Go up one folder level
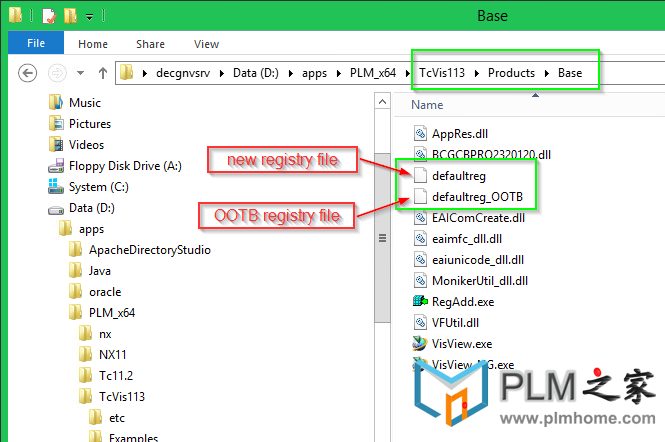Screen dimensions: 665x442 coord(103,73)
